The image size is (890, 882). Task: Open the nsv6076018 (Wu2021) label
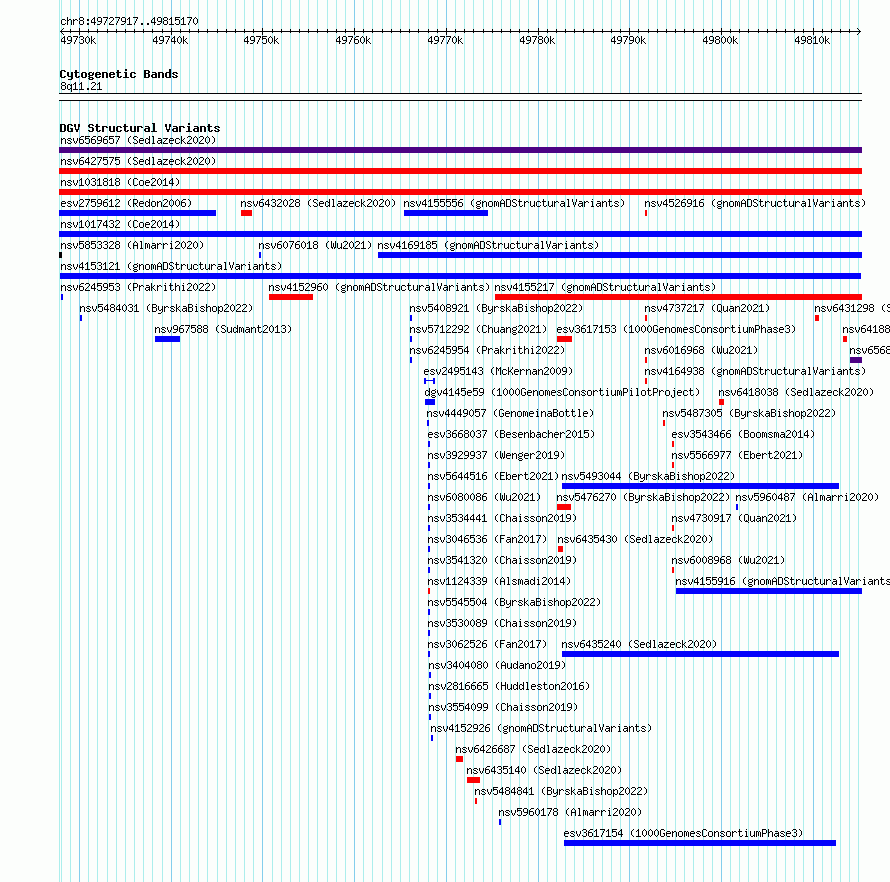coord(315,245)
